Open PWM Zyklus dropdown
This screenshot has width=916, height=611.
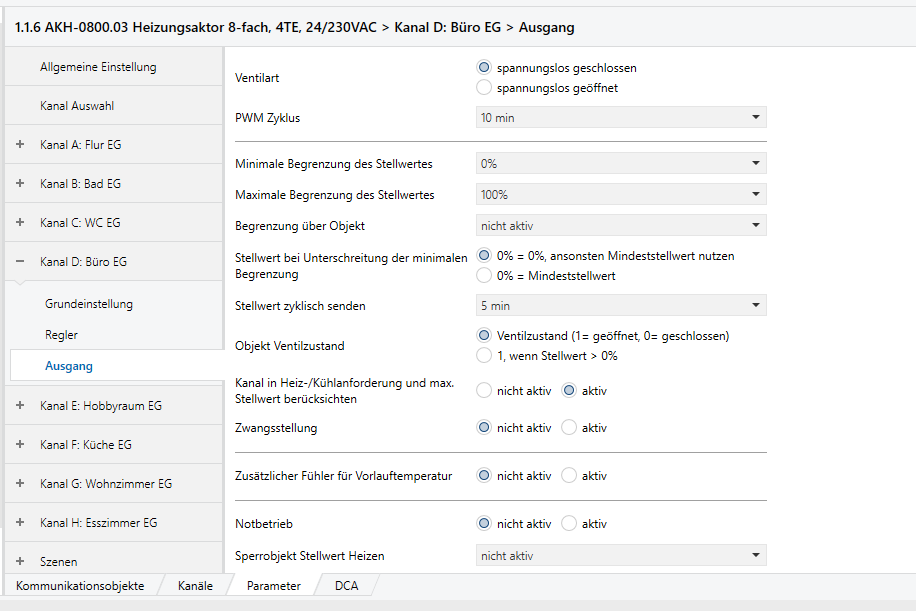621,117
